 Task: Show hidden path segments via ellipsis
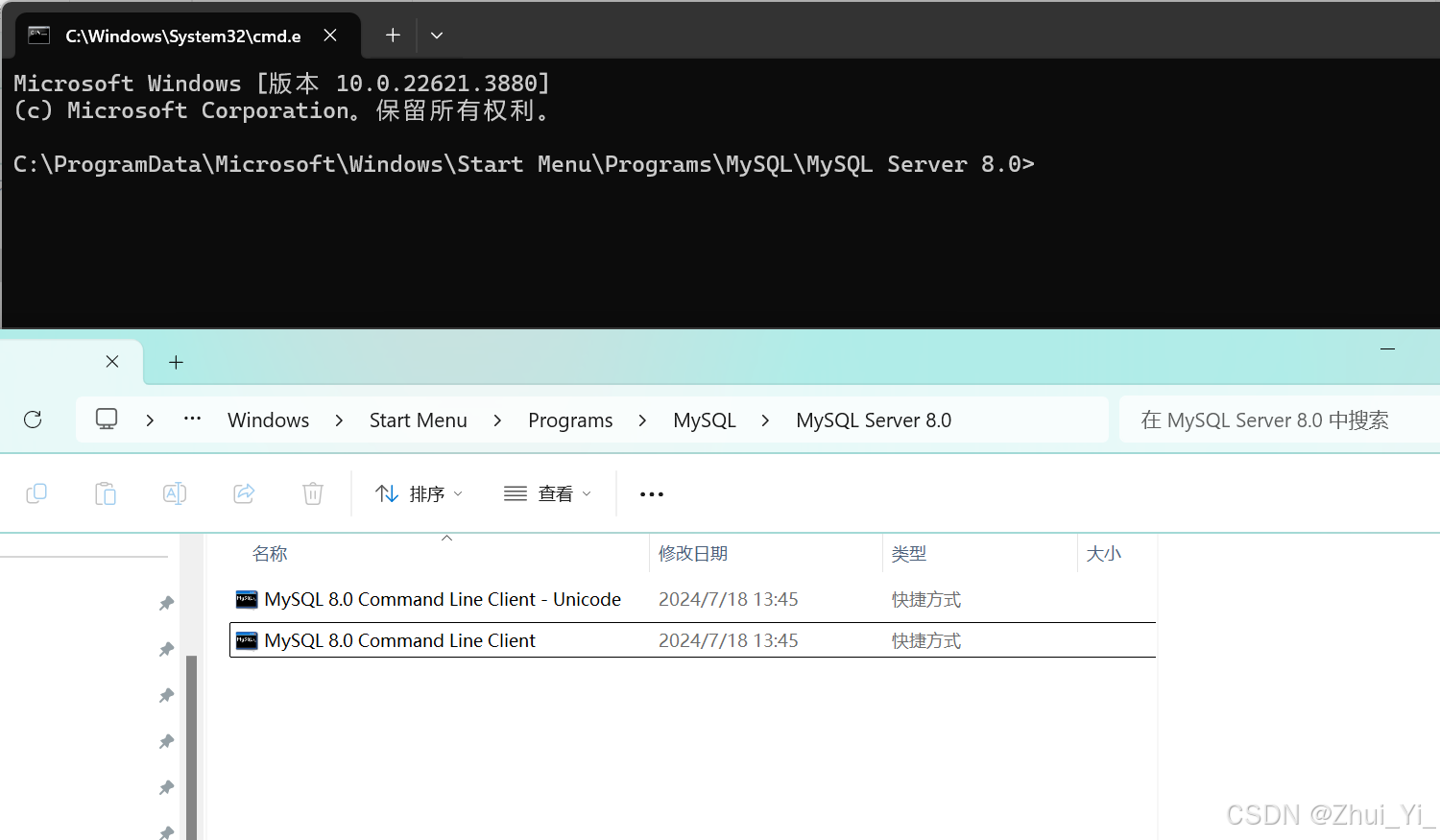tap(192, 419)
